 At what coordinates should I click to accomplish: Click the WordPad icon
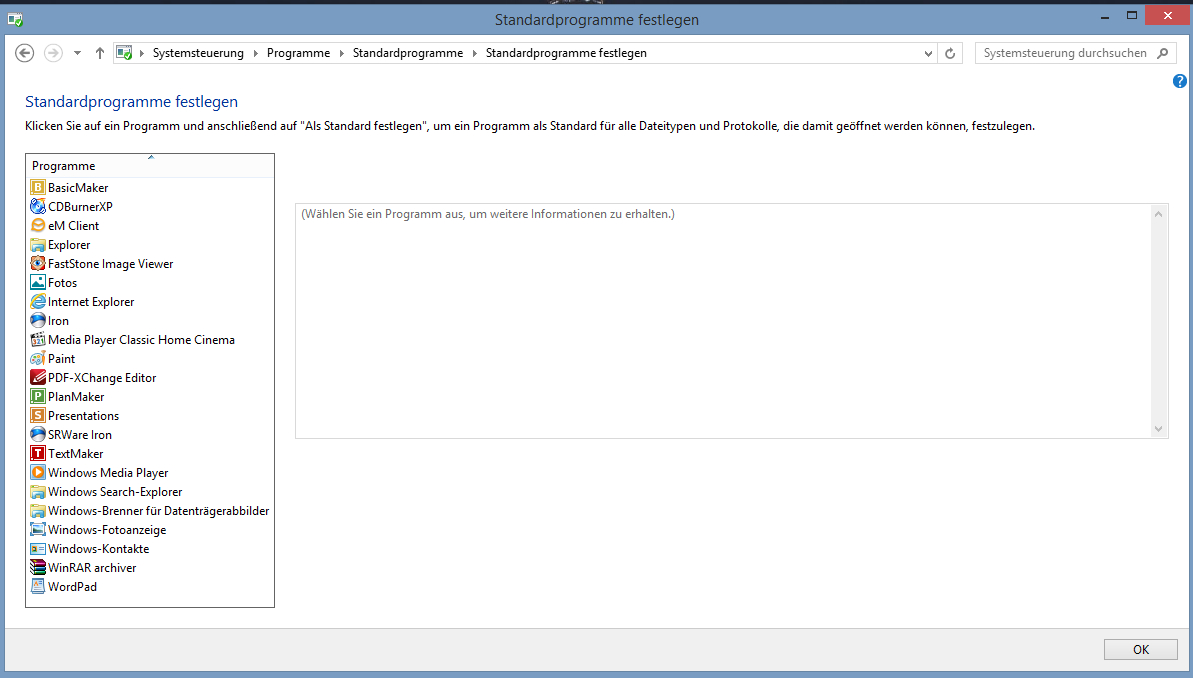point(37,587)
